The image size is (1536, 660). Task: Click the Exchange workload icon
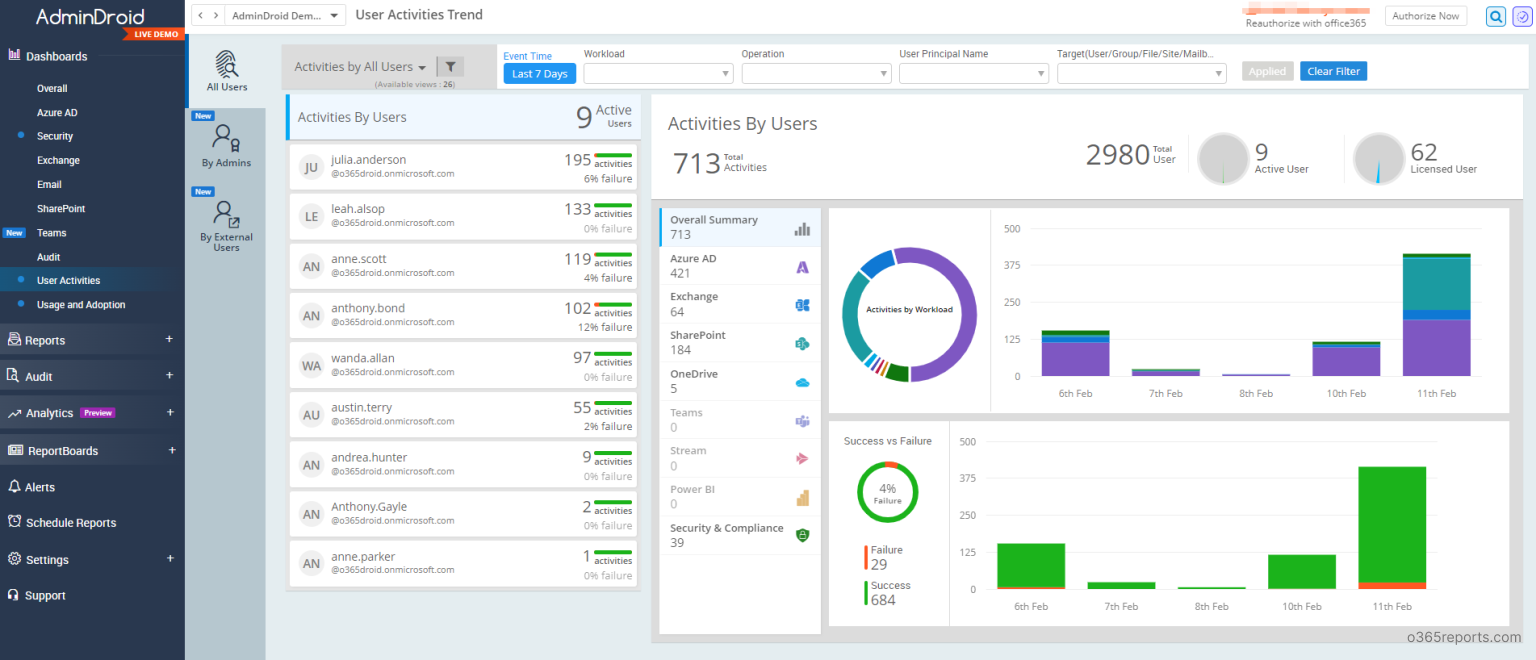[x=802, y=305]
